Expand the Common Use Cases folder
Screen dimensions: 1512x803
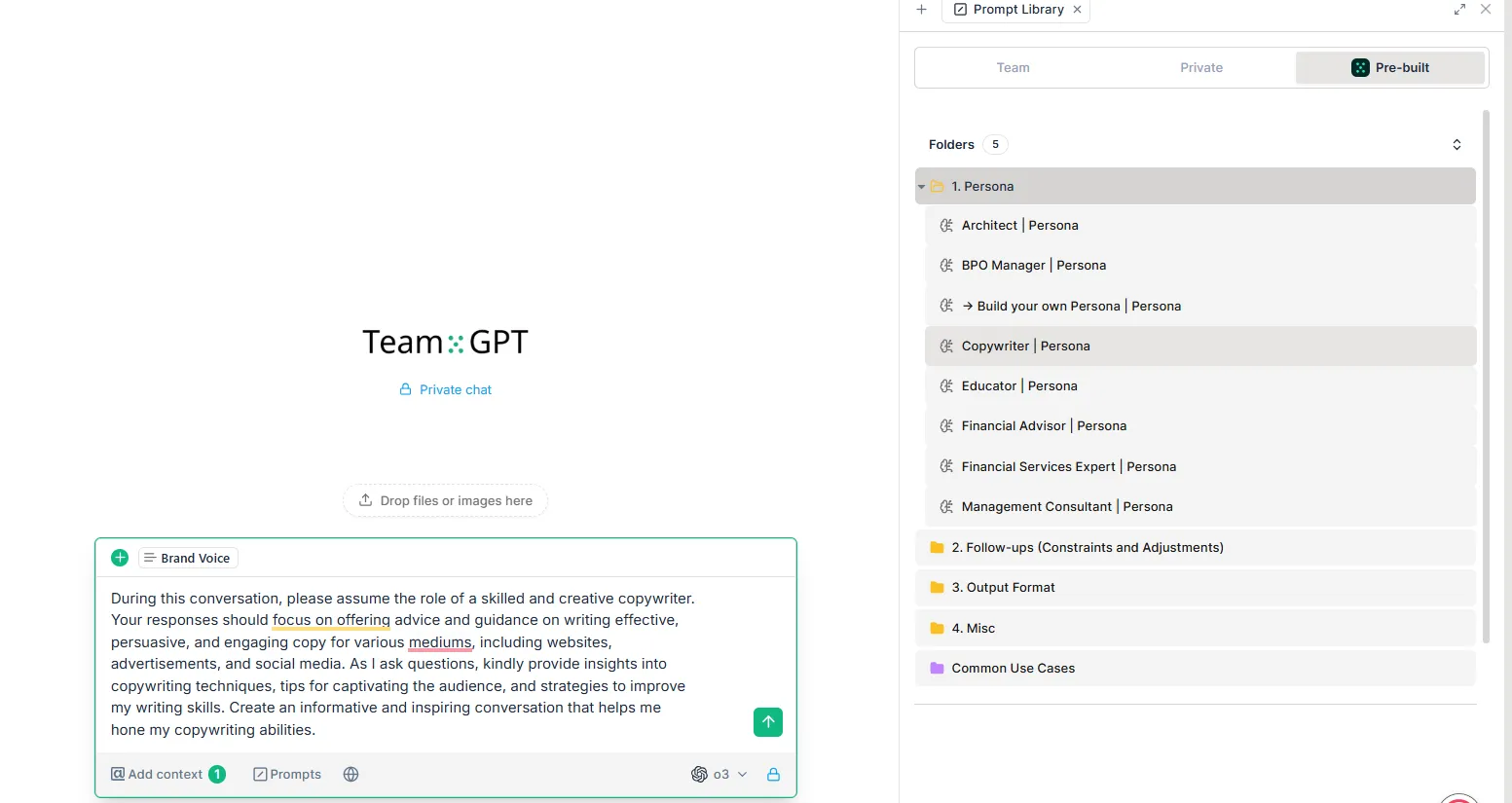click(1196, 669)
